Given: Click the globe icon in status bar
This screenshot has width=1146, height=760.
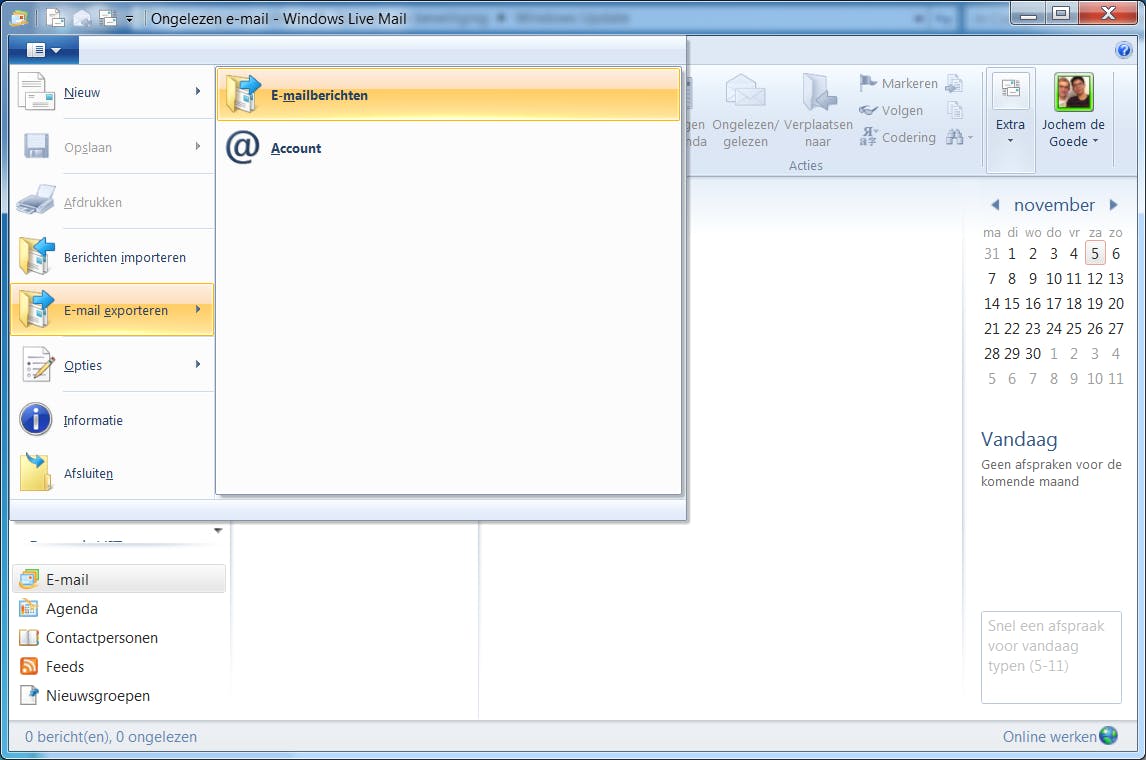Looking at the screenshot, I should pyautogui.click(x=1109, y=734).
